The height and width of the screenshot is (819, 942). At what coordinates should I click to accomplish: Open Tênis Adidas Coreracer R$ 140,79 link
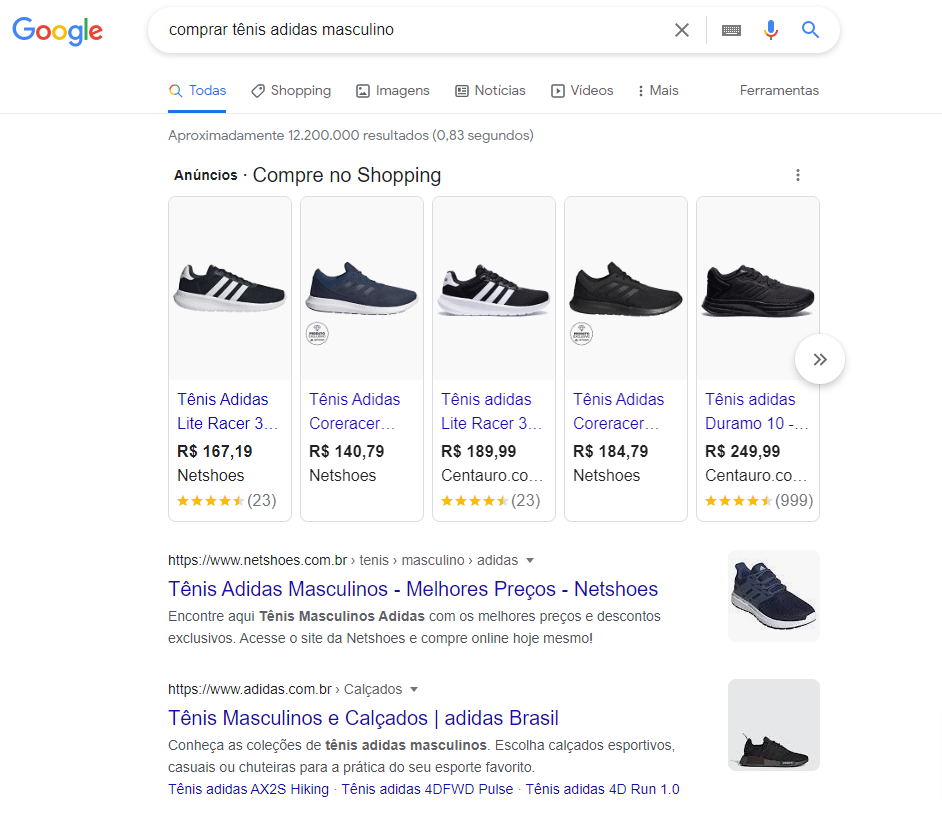pyautogui.click(x=354, y=412)
